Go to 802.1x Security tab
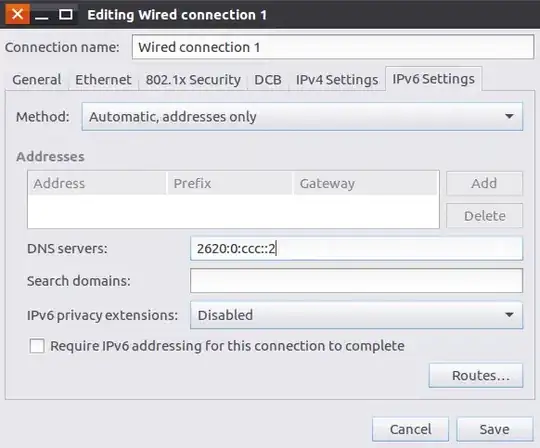 click(x=193, y=80)
